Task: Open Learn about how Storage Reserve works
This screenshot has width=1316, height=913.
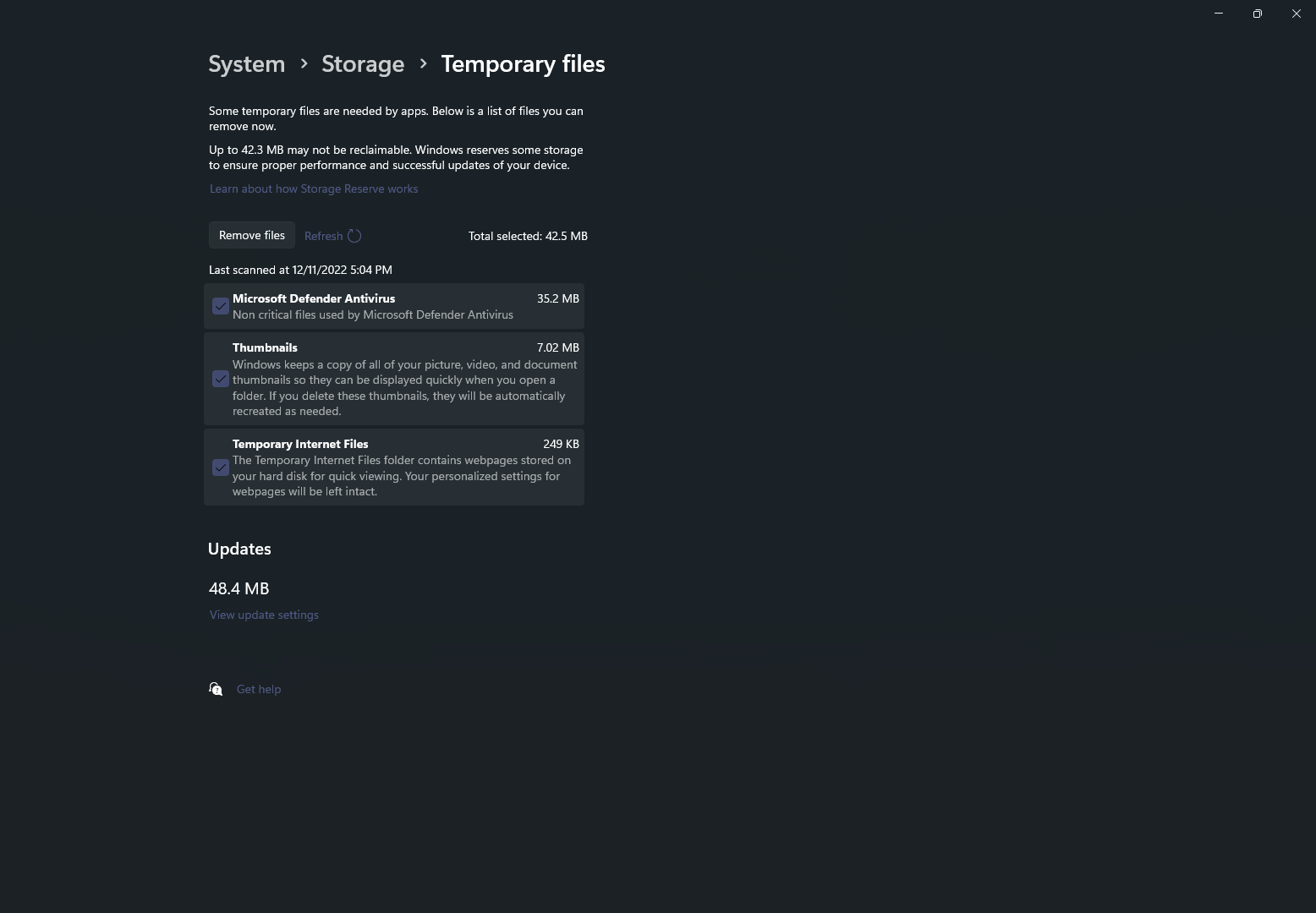Action: pos(314,189)
